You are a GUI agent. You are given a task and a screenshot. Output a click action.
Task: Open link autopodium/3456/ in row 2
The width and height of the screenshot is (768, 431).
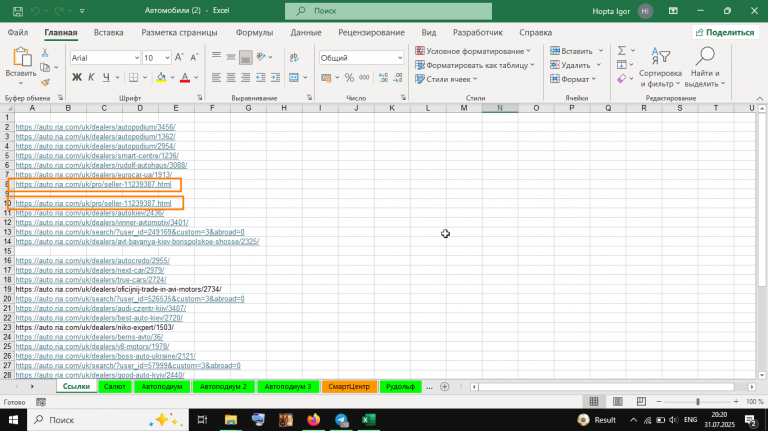96,127
